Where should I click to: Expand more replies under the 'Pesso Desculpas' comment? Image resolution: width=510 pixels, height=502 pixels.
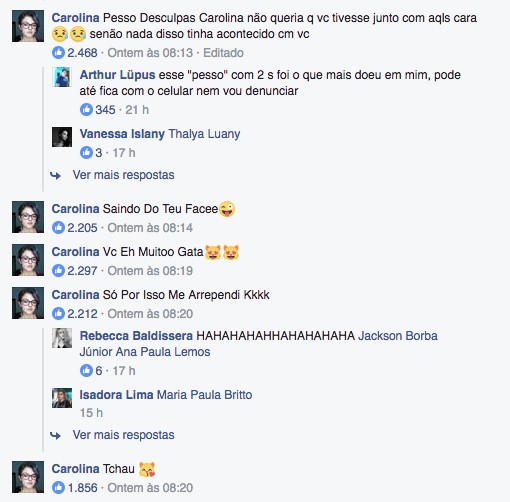click(123, 175)
